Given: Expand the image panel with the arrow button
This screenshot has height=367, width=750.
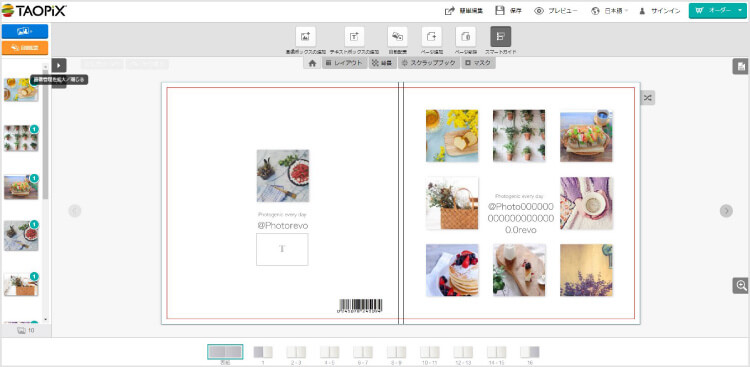Looking at the screenshot, I should [x=59, y=65].
